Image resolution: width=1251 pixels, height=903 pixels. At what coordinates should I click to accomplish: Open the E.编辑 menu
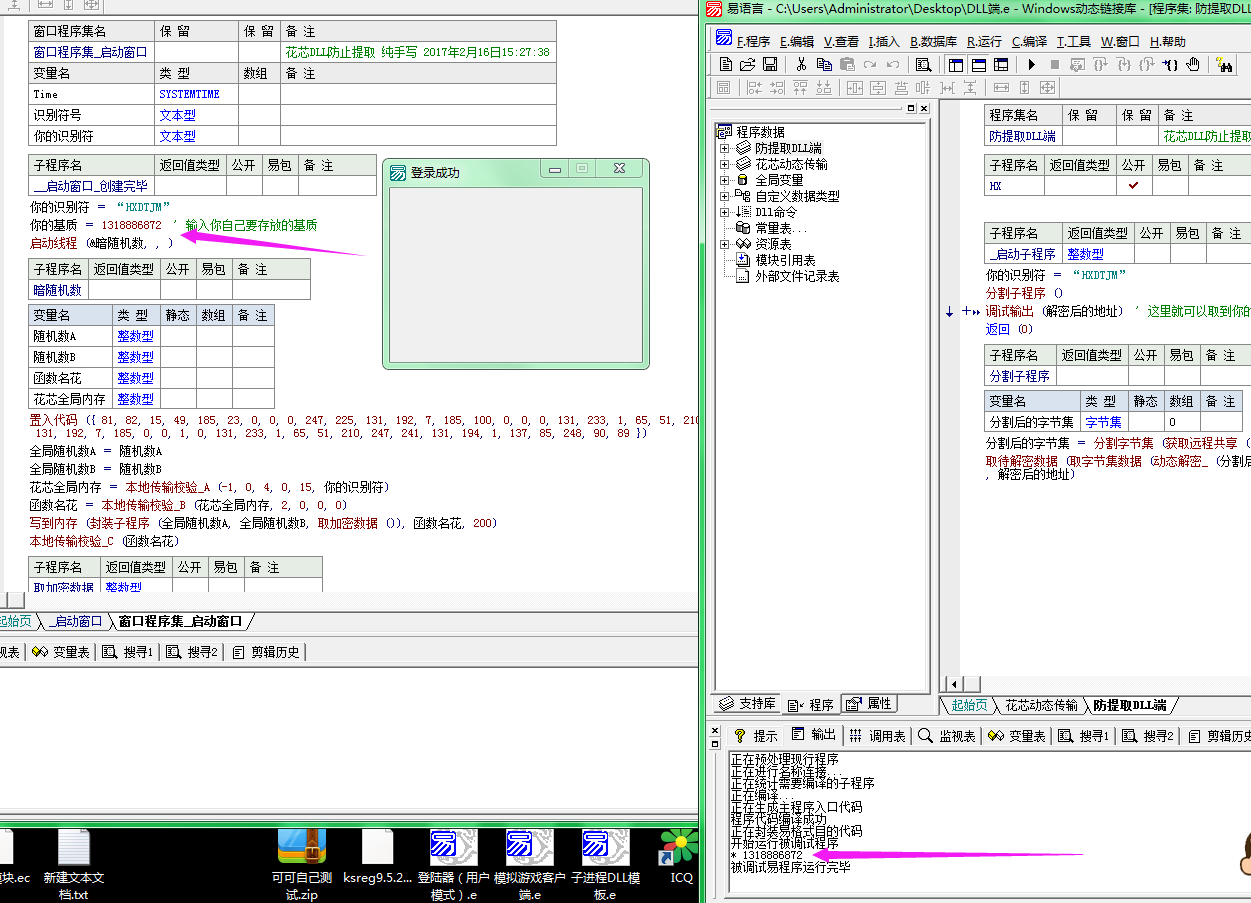(797, 41)
